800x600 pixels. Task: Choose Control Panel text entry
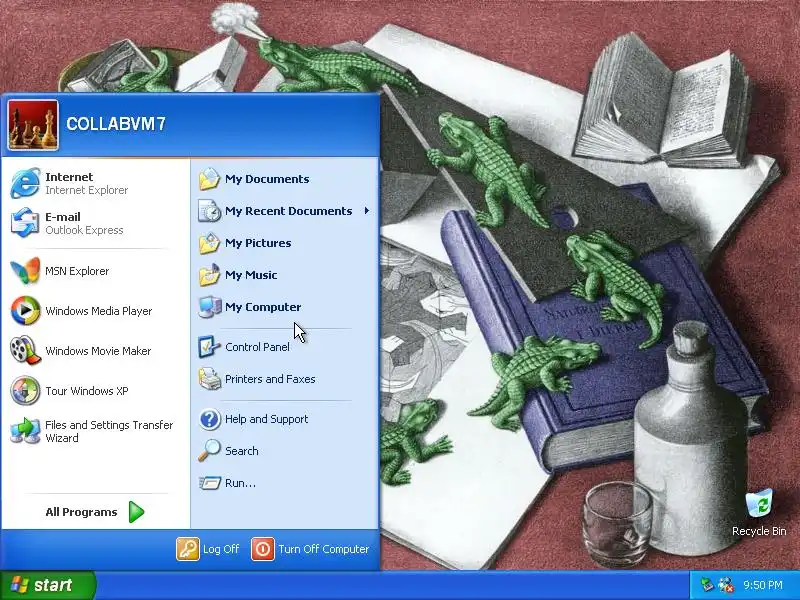click(257, 347)
